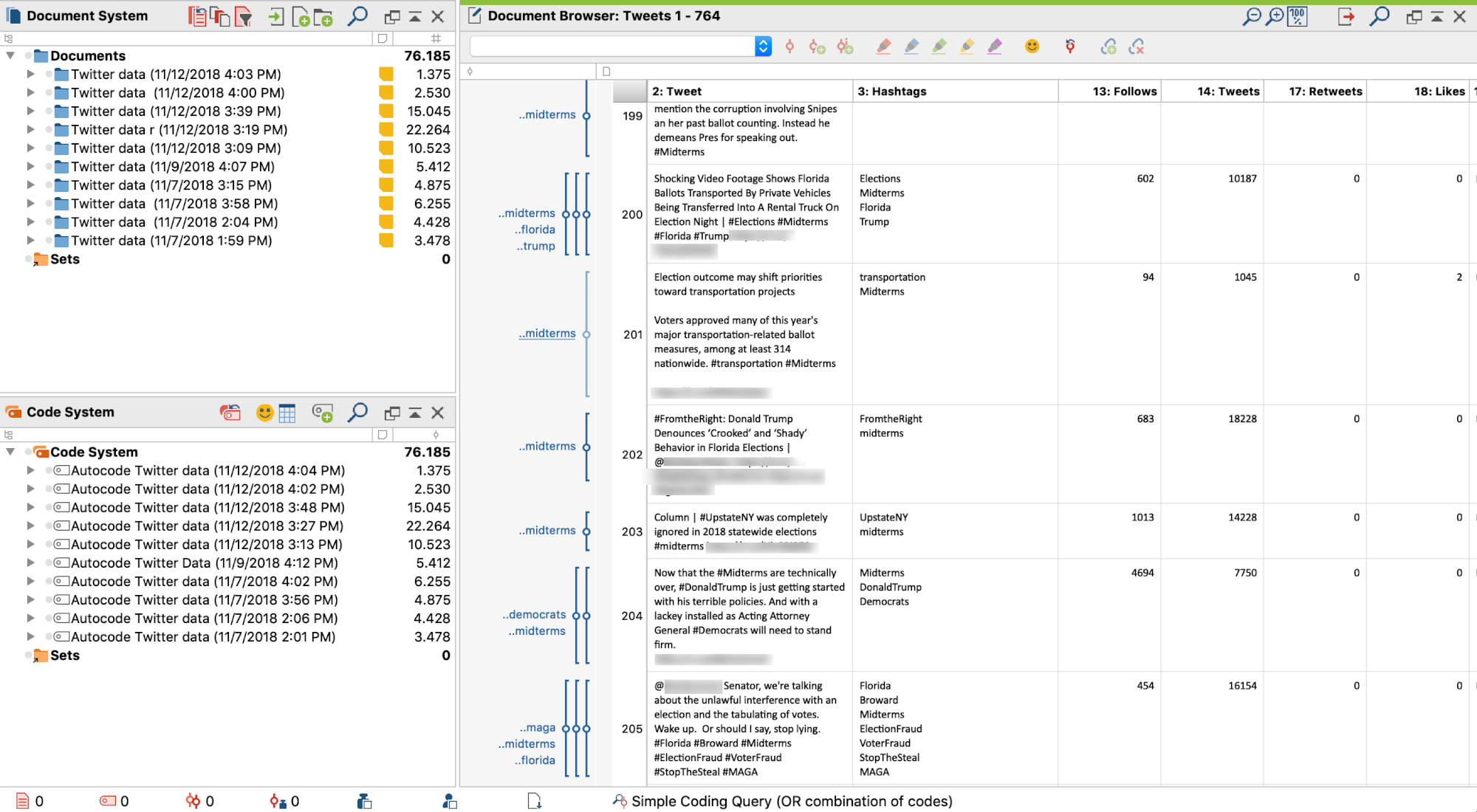Viewport: 1477px width, 812px height.
Task: Select the red highlighter
Action: click(883, 47)
